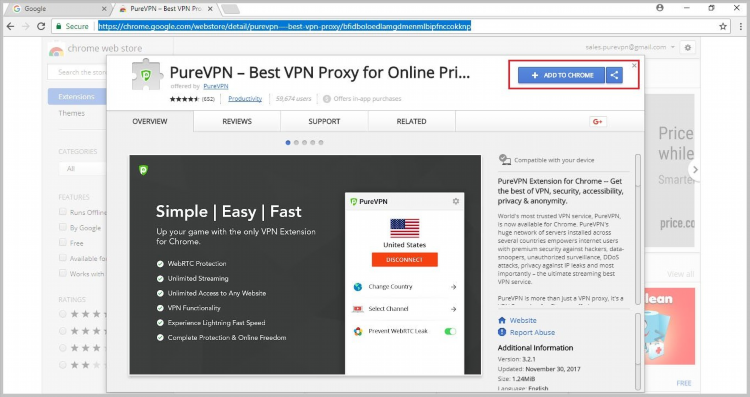The height and width of the screenshot is (397, 750).
Task: Check the Runs Offline filter
Action: tap(63, 211)
